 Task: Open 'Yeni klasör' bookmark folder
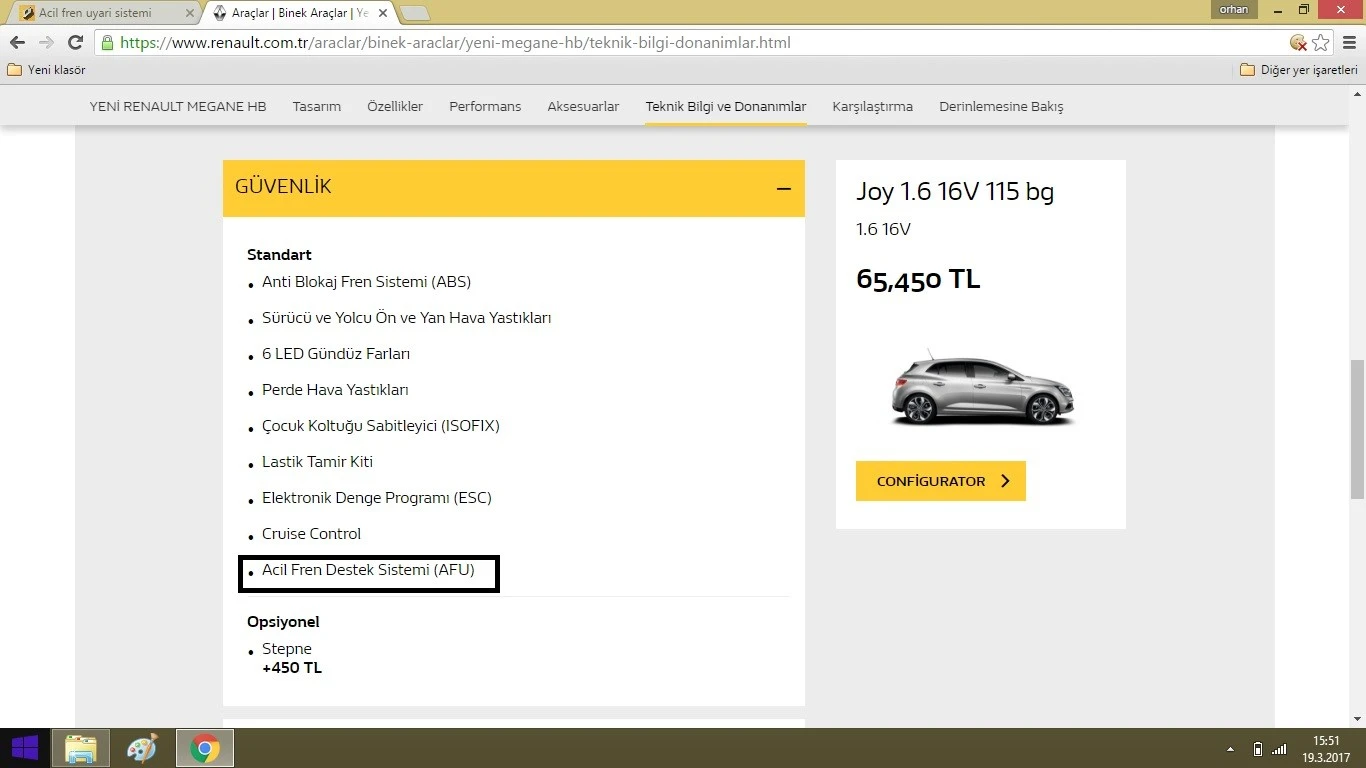[x=47, y=70]
